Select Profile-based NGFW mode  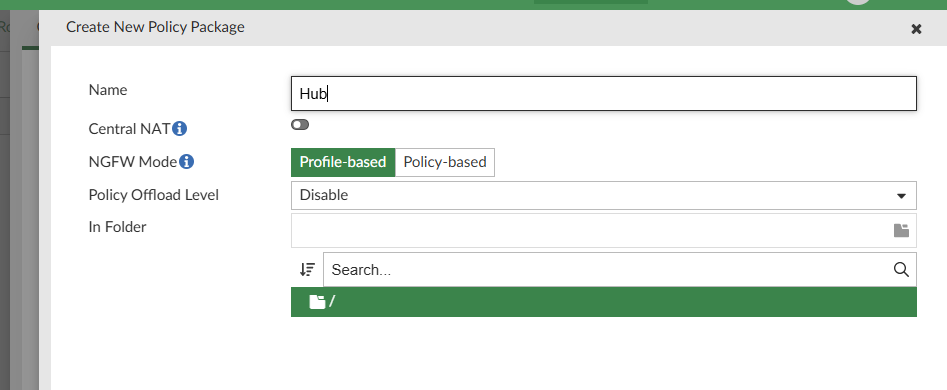click(x=343, y=162)
